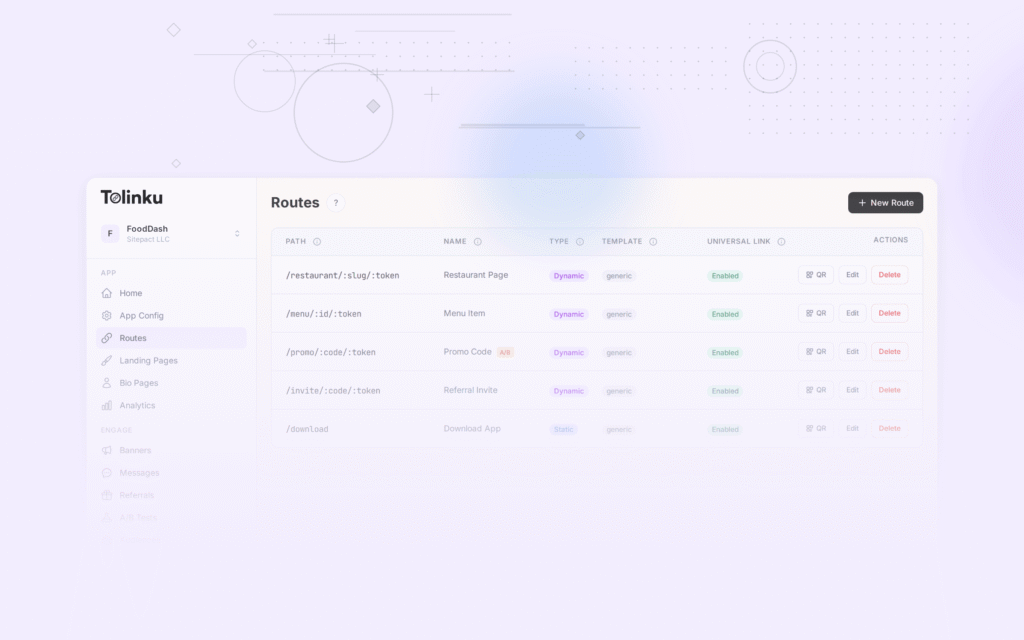Viewport: 1024px width, 640px height.
Task: Open QR for Promo Code route
Action: pos(816,352)
